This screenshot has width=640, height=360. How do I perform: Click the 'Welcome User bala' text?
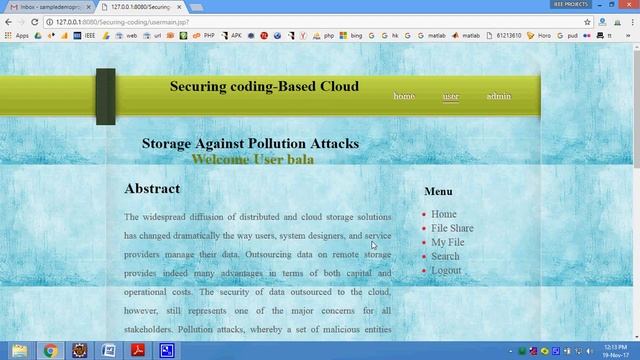(253, 160)
